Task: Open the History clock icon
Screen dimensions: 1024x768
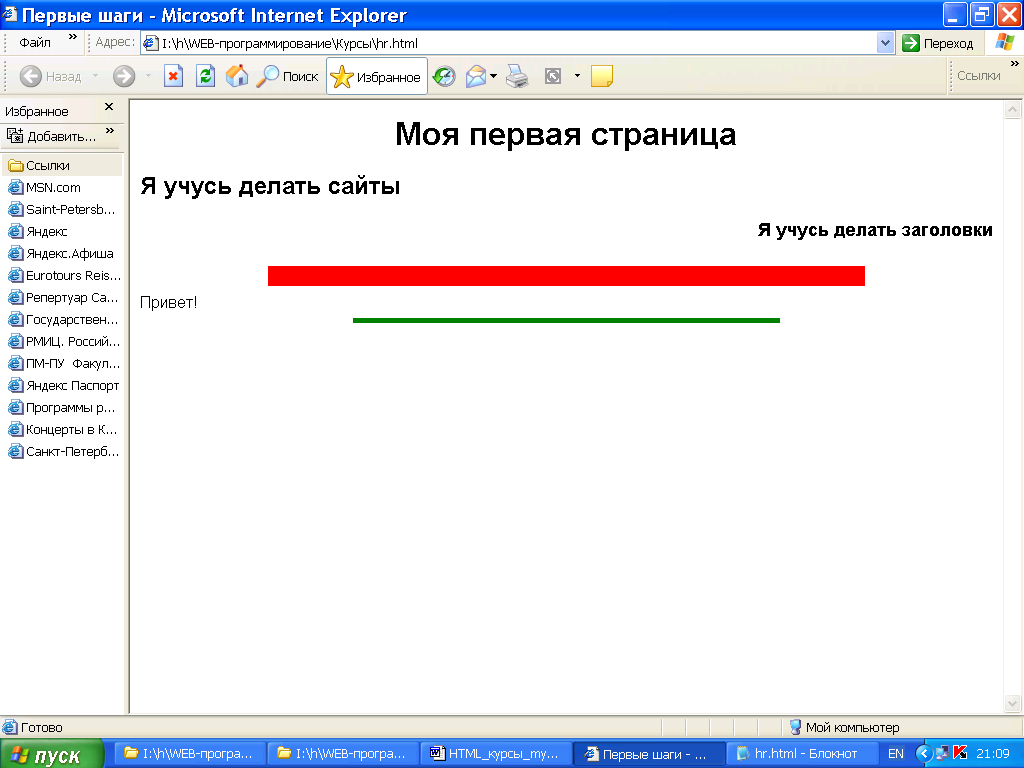Action: (x=444, y=76)
